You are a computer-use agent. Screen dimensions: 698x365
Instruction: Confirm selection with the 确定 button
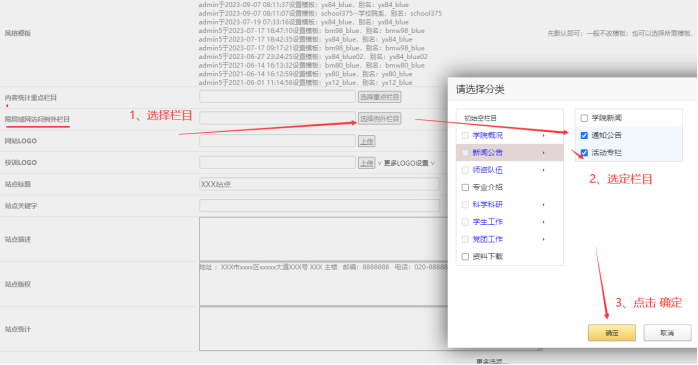click(612, 333)
